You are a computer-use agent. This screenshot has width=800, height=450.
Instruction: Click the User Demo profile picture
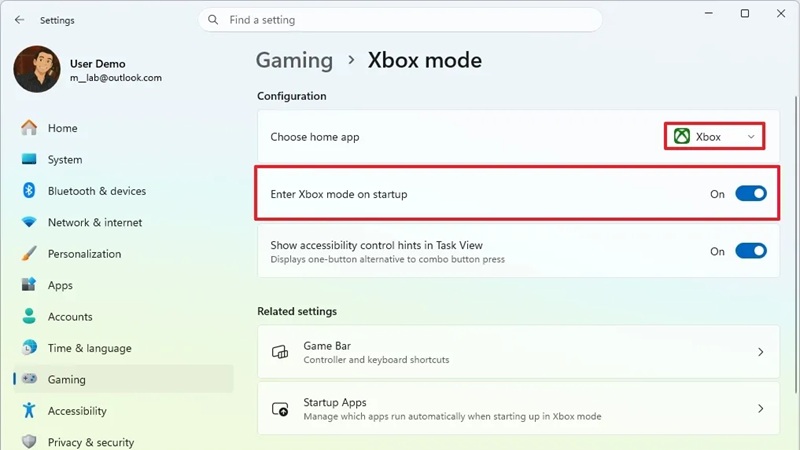[x=37, y=69]
